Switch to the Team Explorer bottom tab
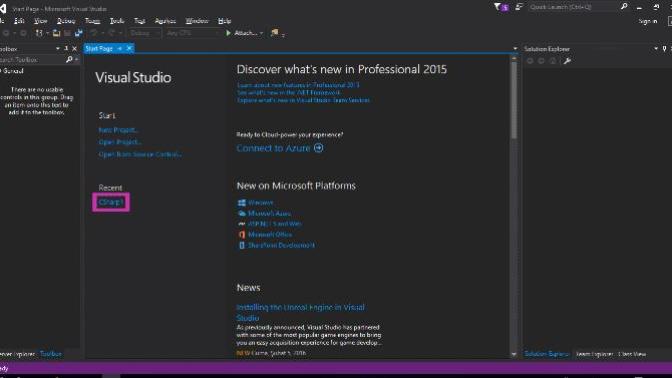The height and width of the screenshot is (378, 672). tap(594, 354)
